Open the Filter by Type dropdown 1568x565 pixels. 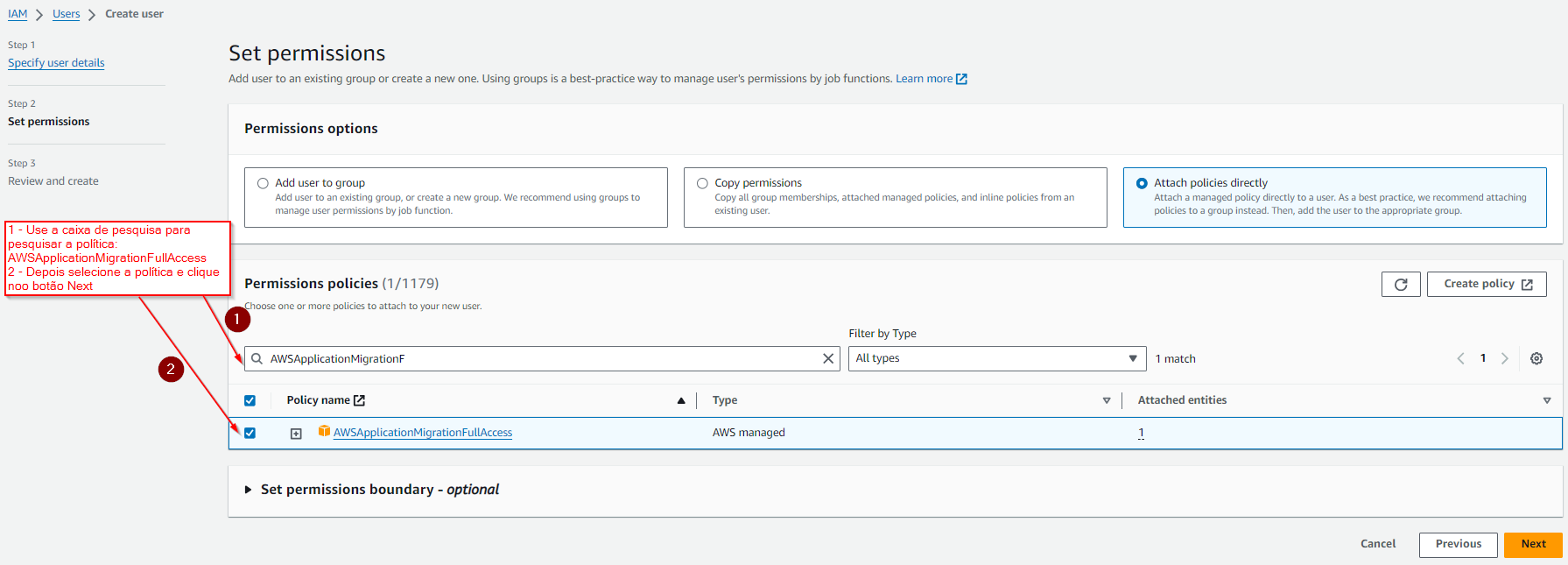click(x=996, y=358)
